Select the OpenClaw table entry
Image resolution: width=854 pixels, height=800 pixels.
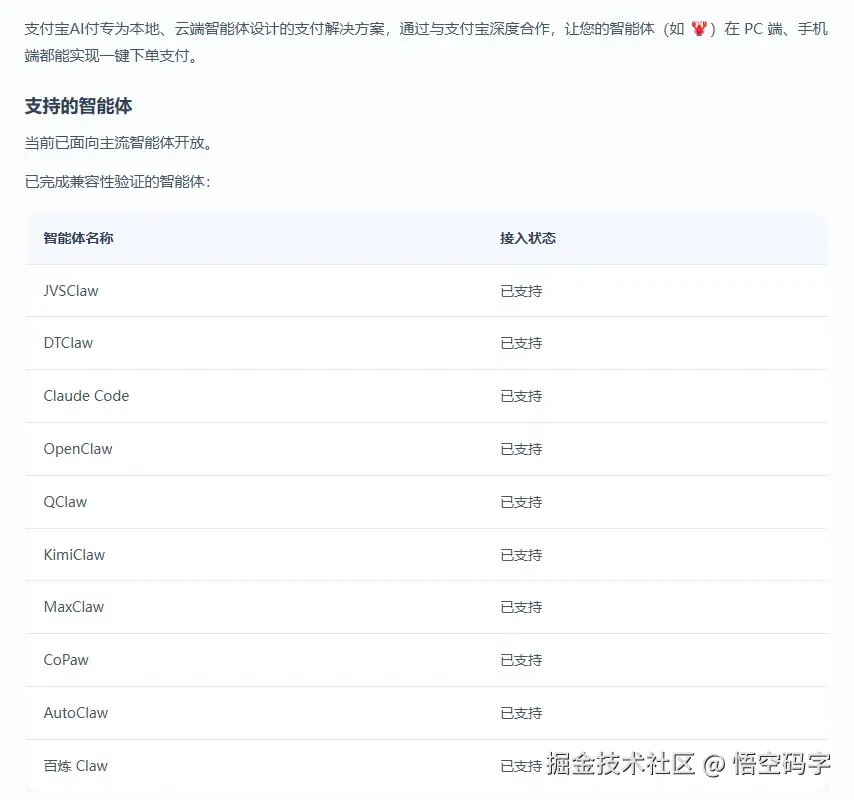[78, 449]
